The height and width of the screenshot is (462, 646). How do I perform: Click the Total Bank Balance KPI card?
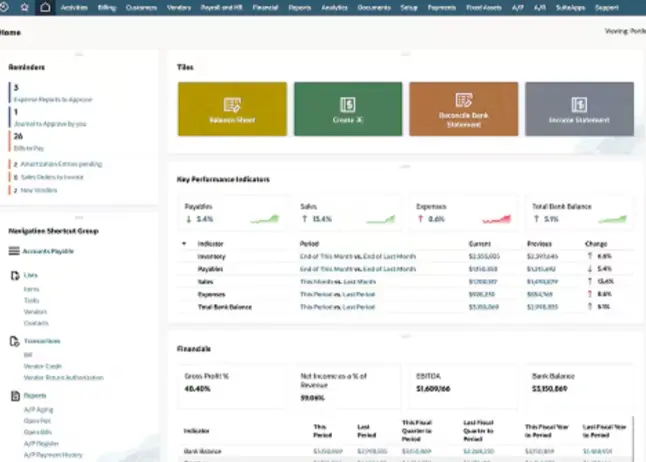pos(580,212)
